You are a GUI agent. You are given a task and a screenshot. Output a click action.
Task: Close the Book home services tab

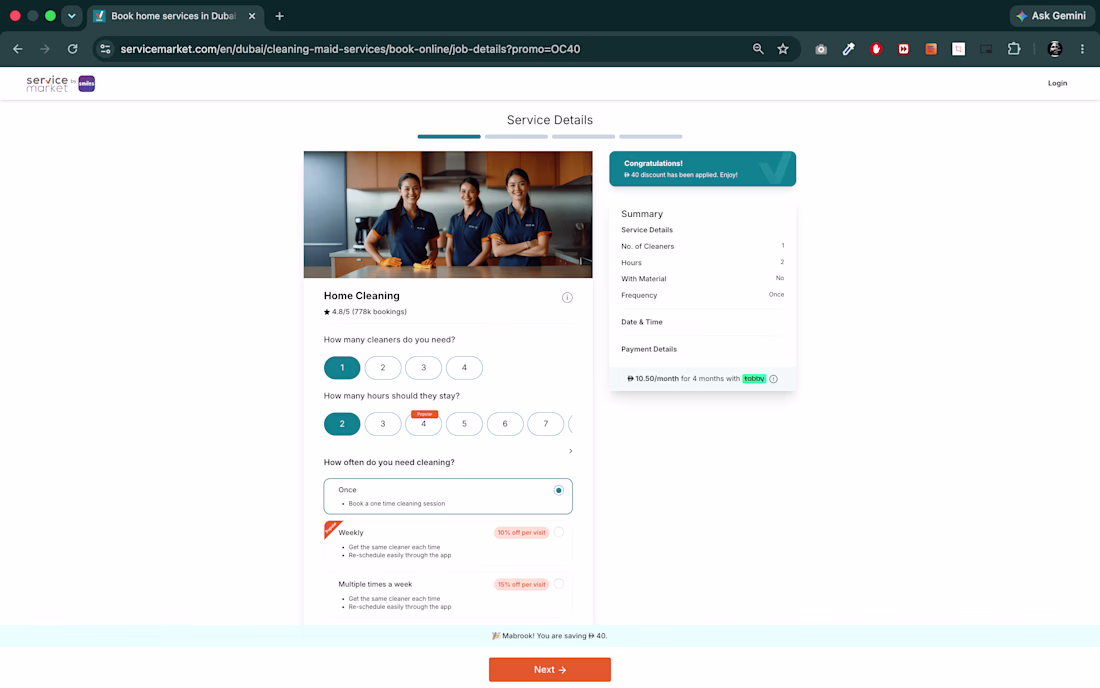[x=252, y=16]
